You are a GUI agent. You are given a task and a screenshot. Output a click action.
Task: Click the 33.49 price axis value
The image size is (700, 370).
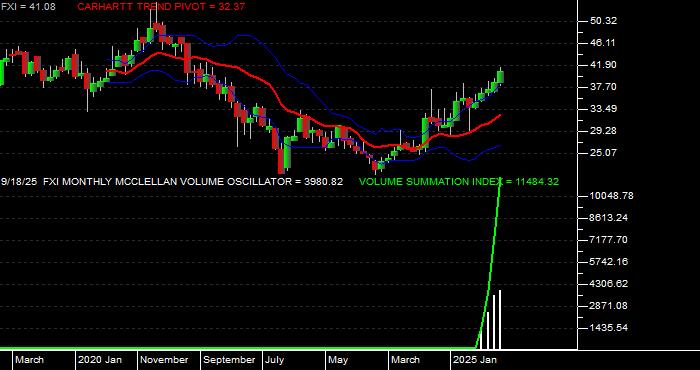coord(604,108)
